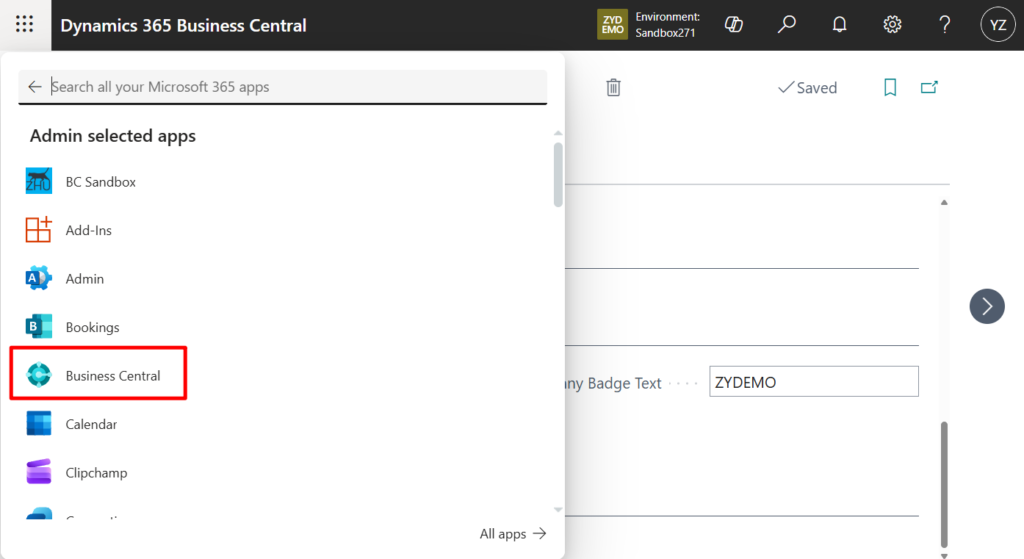Open the settings gear

[892, 25]
